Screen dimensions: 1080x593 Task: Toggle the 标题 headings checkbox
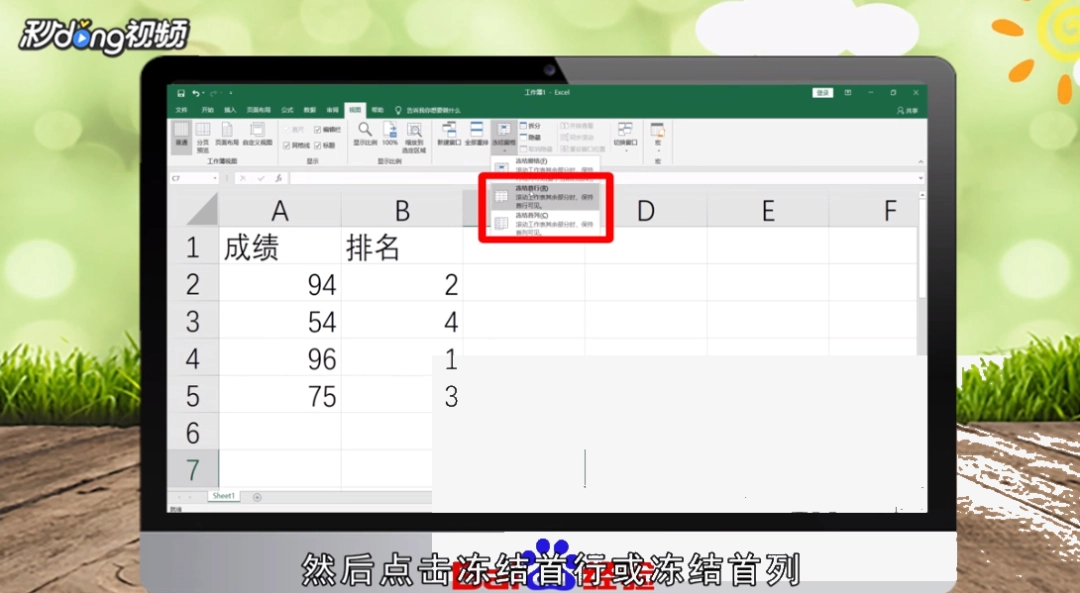[x=318, y=145]
